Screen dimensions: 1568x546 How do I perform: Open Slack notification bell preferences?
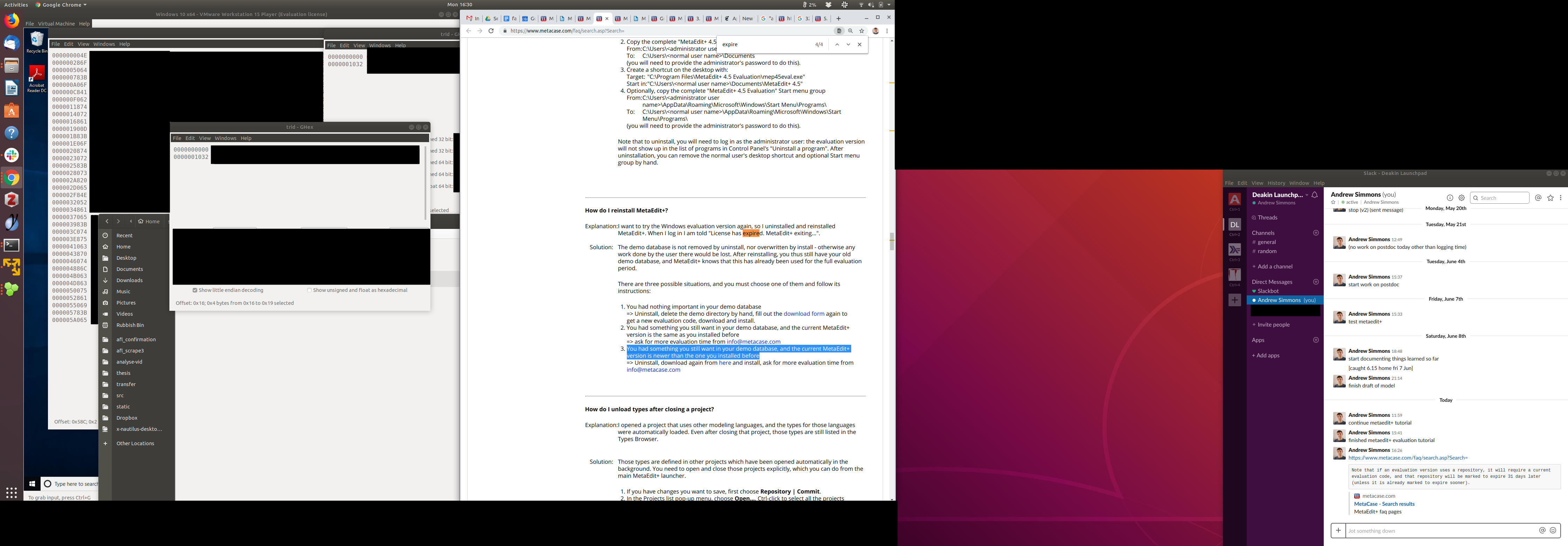point(1315,195)
